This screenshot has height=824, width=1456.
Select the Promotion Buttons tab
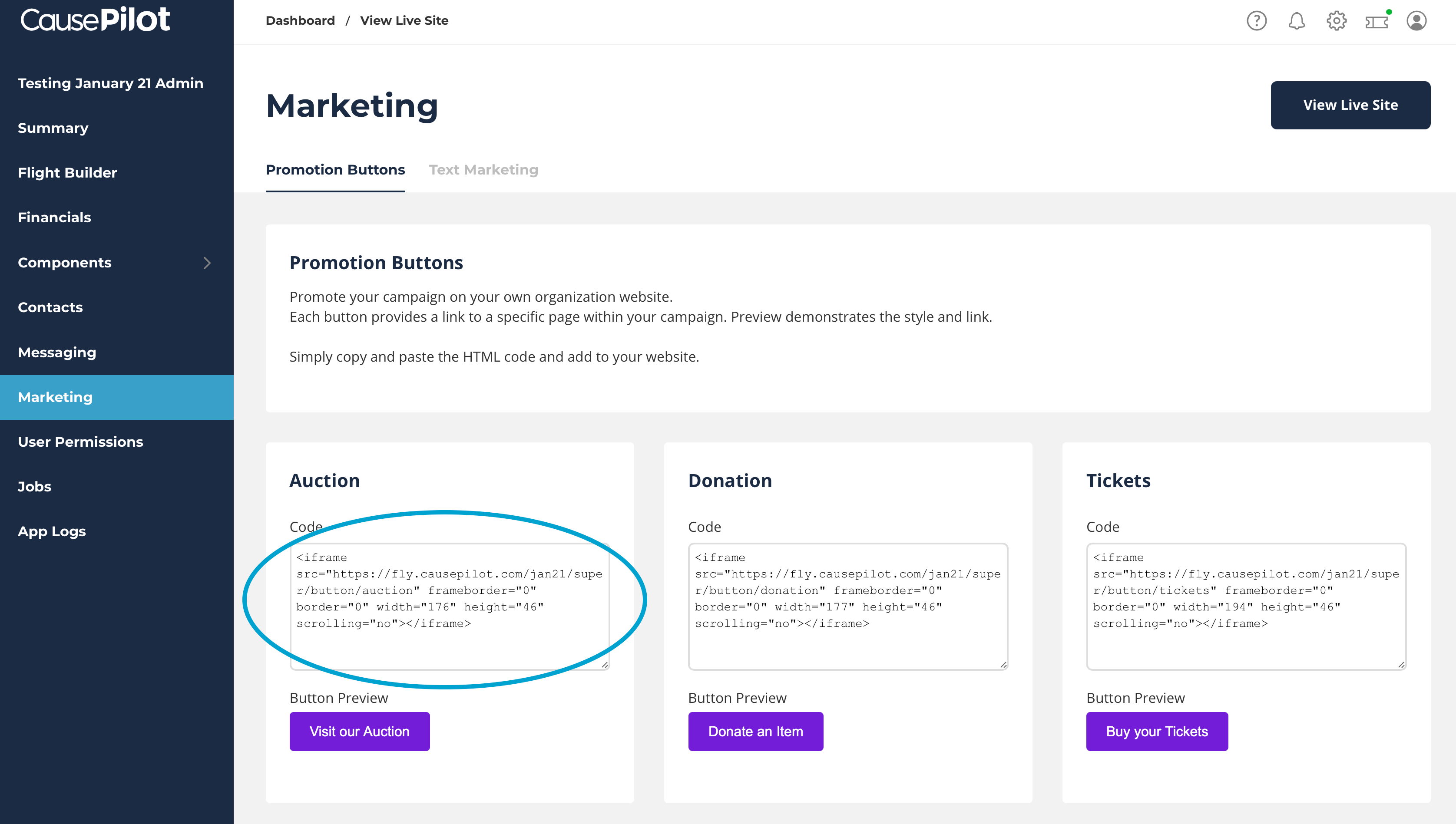coord(335,170)
